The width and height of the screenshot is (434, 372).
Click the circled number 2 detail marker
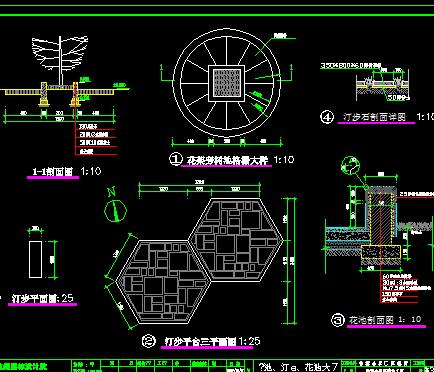click(x=149, y=341)
